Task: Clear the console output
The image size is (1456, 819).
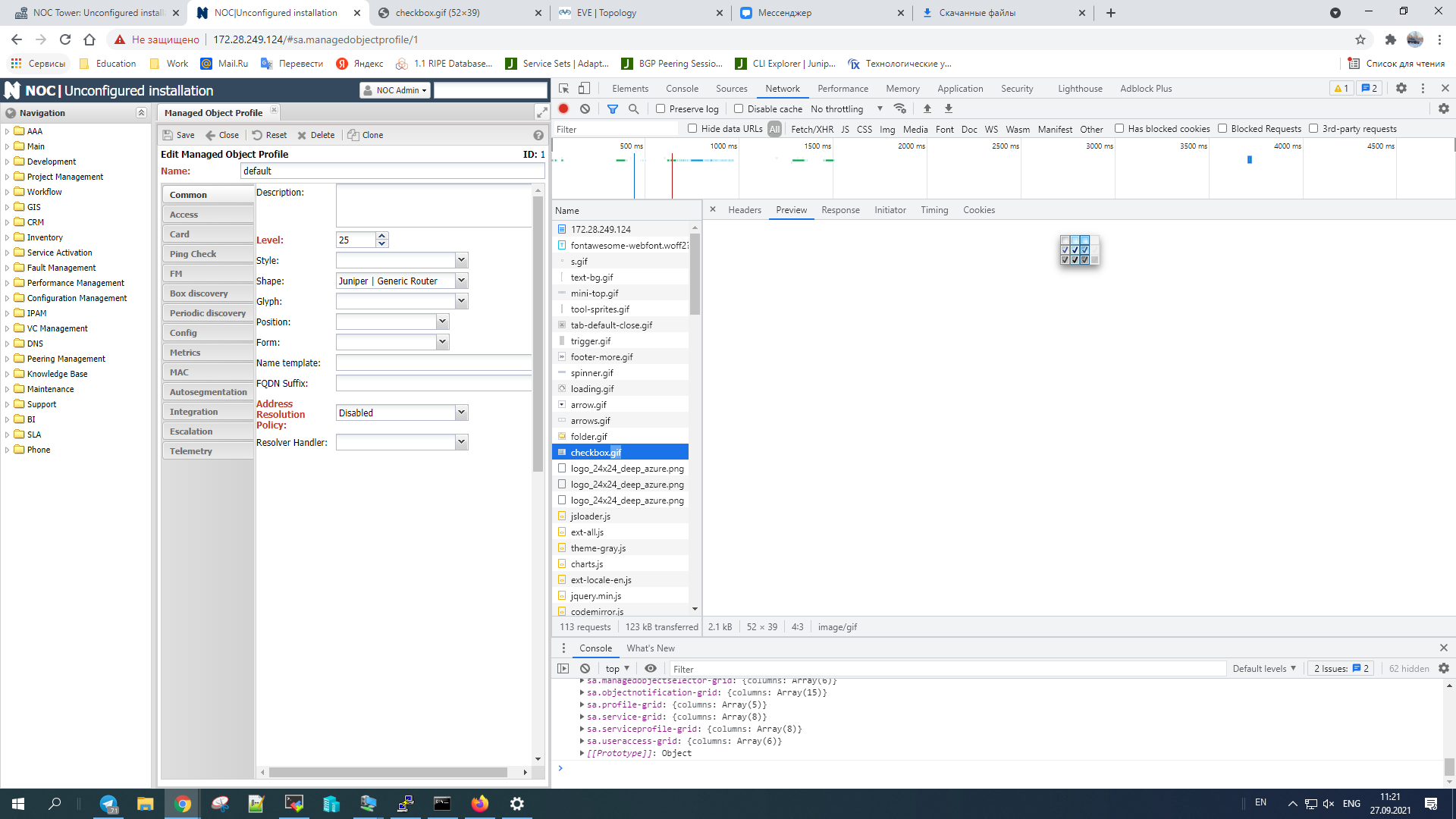Action: click(x=585, y=669)
